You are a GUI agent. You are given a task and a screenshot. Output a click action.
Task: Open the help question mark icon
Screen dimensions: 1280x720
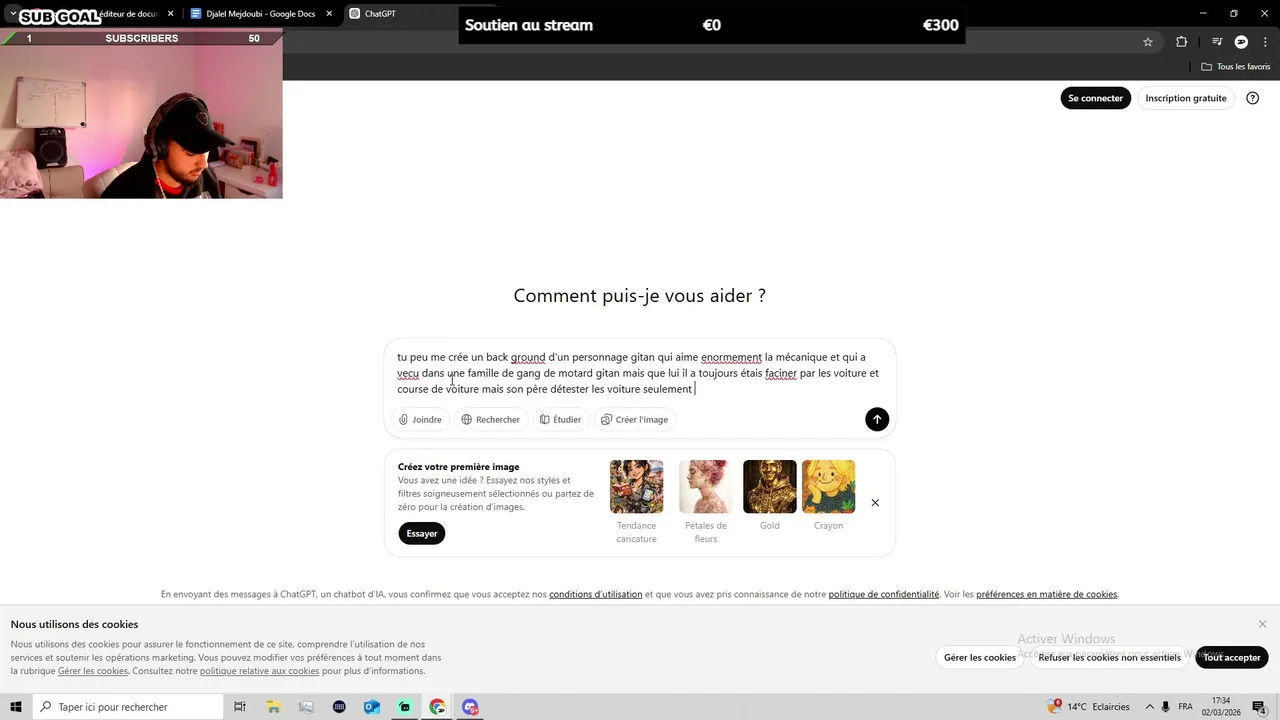pos(1253,98)
